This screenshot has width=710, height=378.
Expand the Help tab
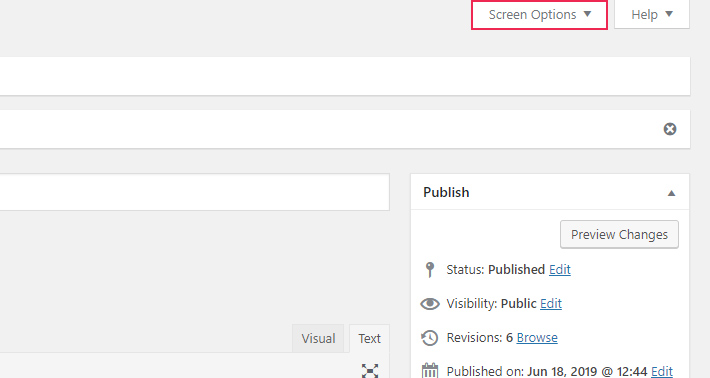coord(652,15)
